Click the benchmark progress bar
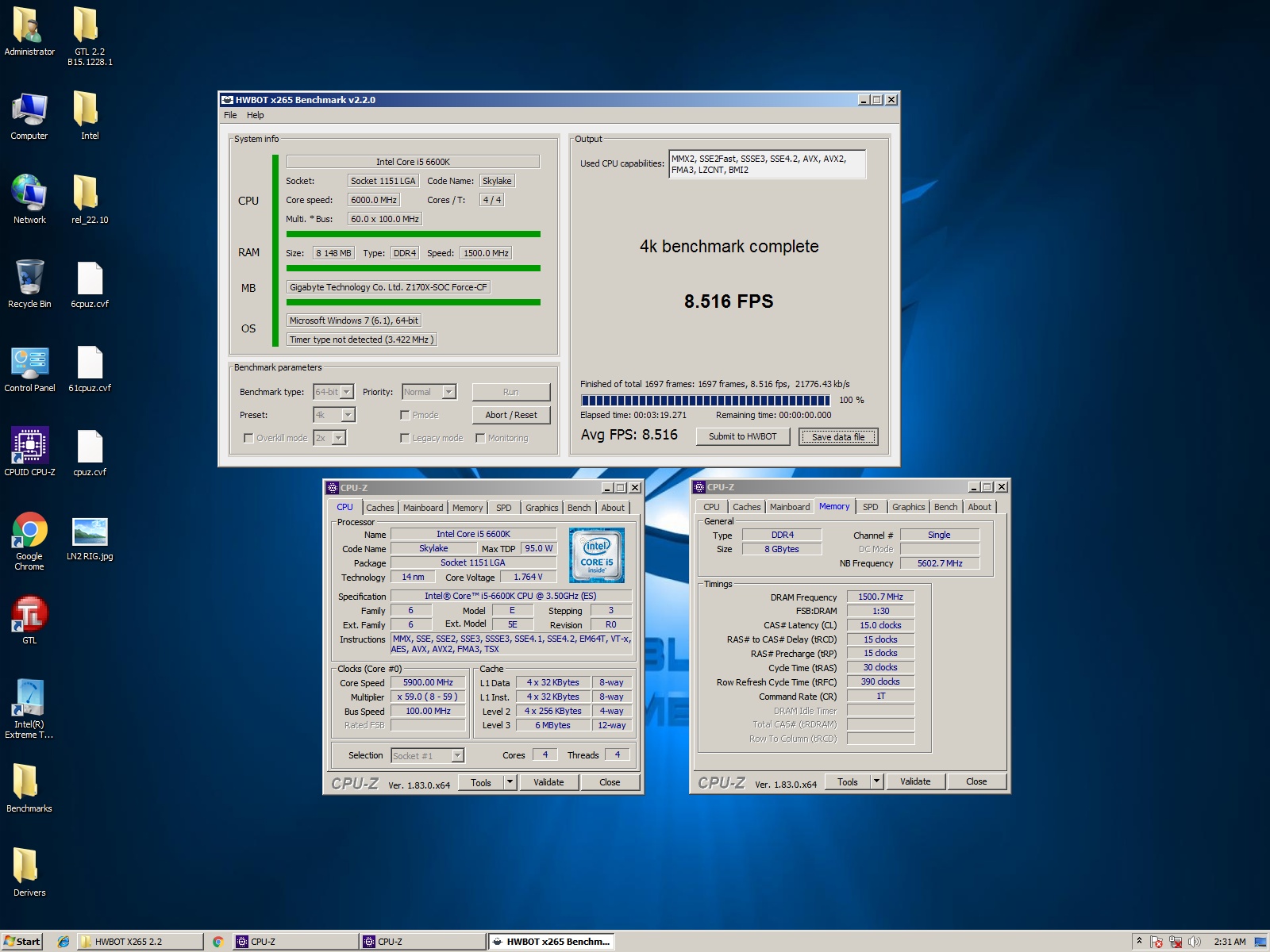Screen dimensions: 1270x952 click(706, 401)
